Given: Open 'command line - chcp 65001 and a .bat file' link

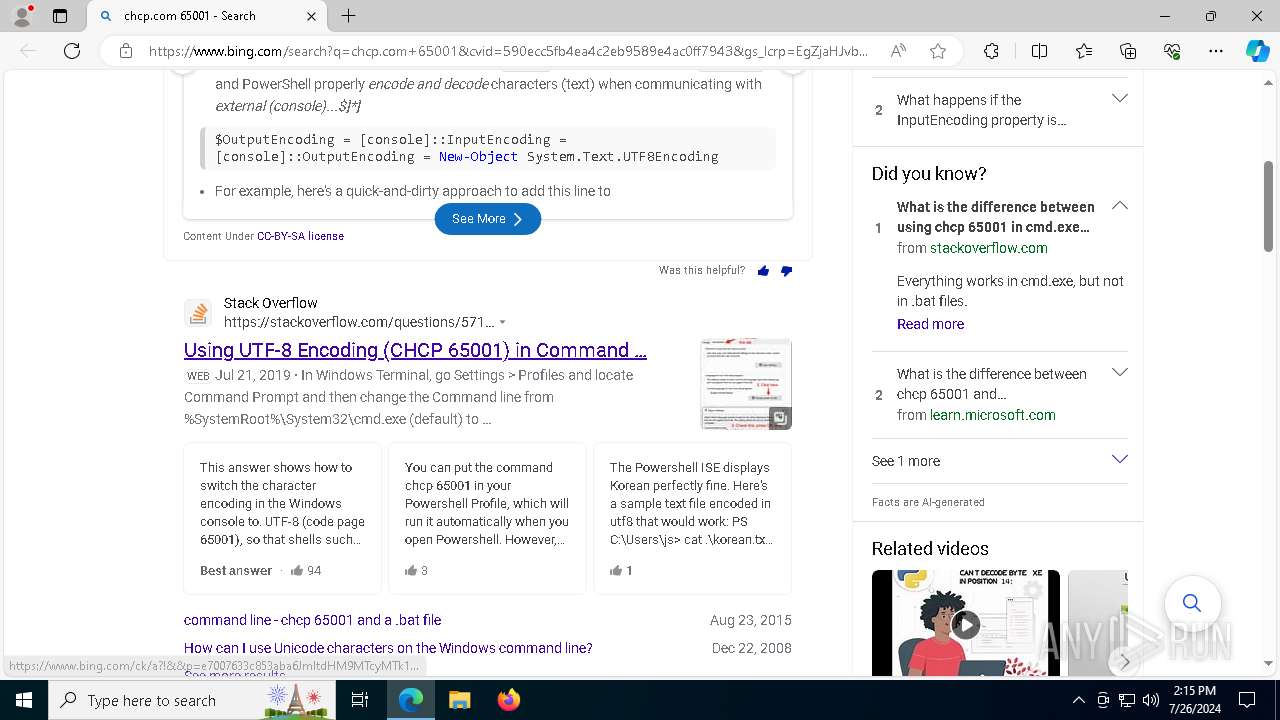Looking at the screenshot, I should pos(312,620).
